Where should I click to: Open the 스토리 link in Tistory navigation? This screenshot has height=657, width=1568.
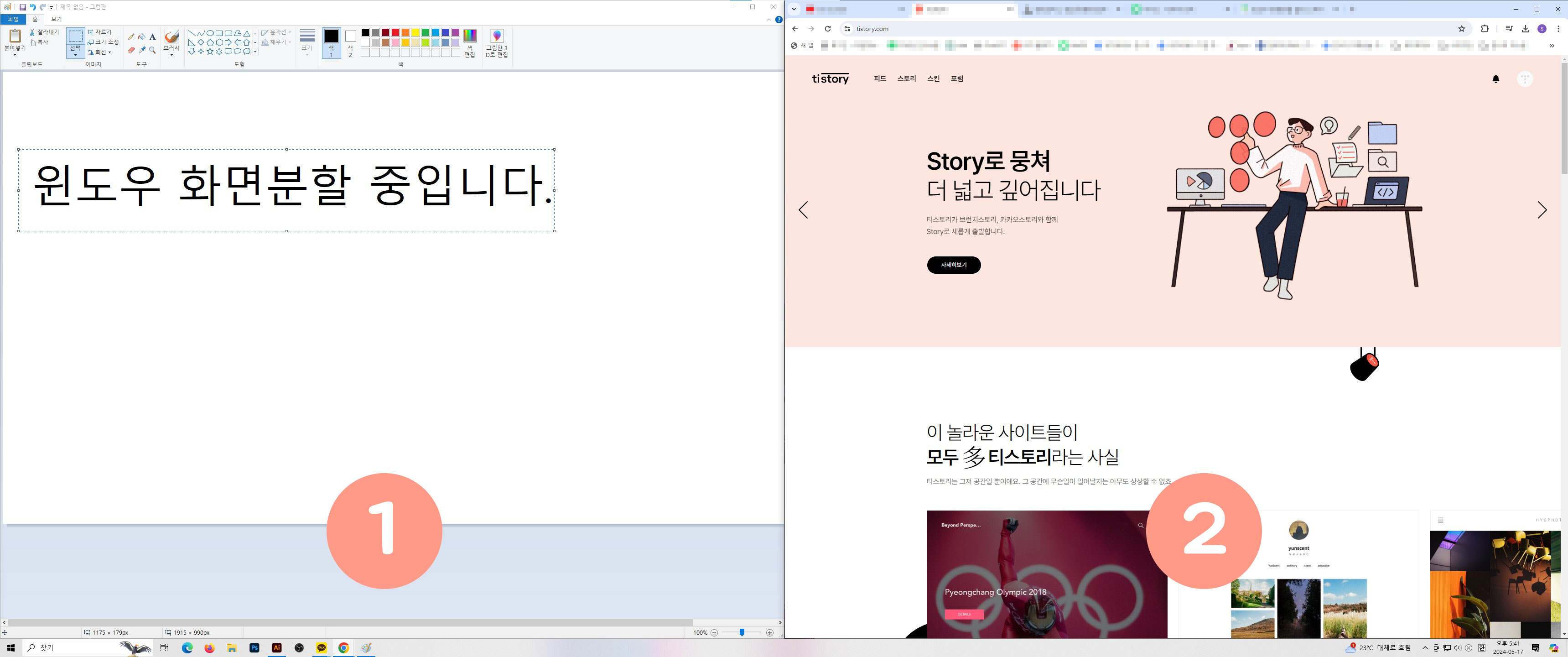click(906, 78)
